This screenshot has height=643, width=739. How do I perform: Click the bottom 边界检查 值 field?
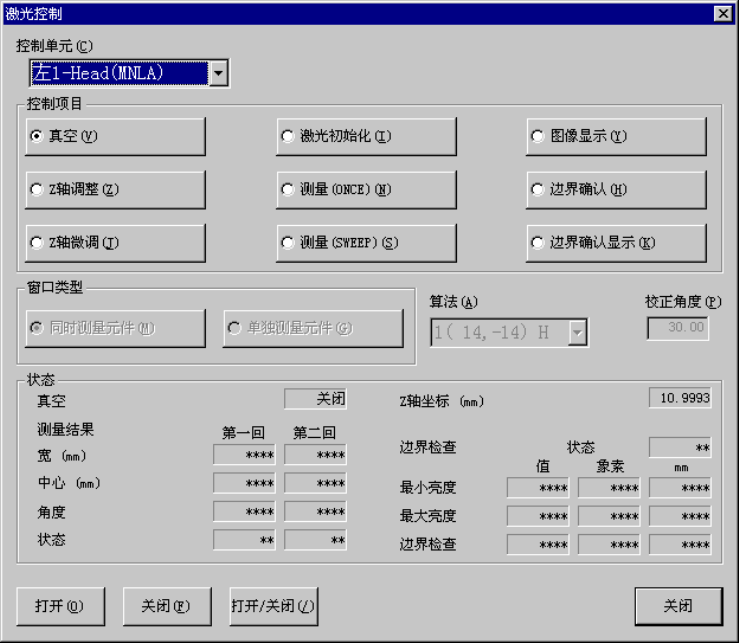coord(538,544)
